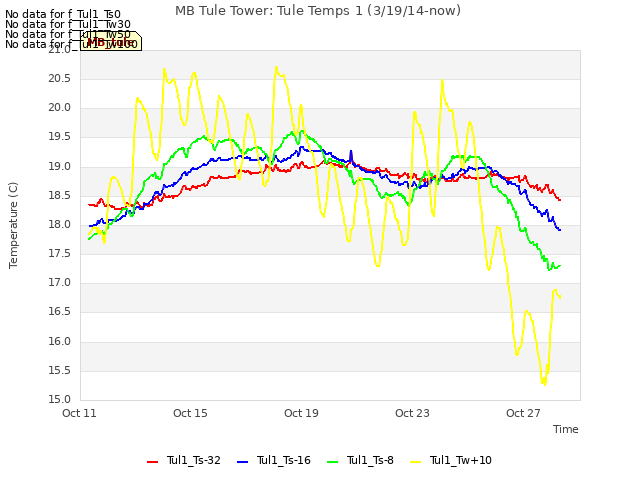Click the 20.5 y-axis tick label
640x480 pixels.
click(x=60, y=79)
